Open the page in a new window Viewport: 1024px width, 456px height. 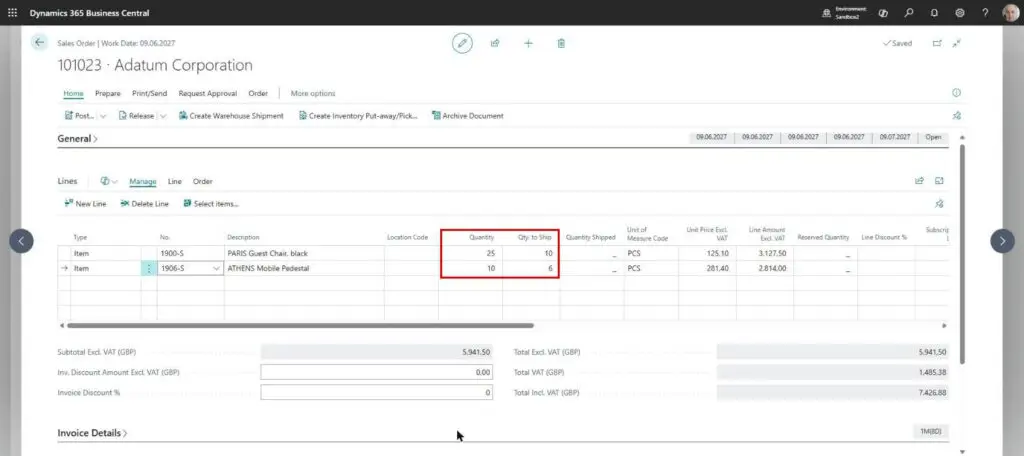click(937, 43)
